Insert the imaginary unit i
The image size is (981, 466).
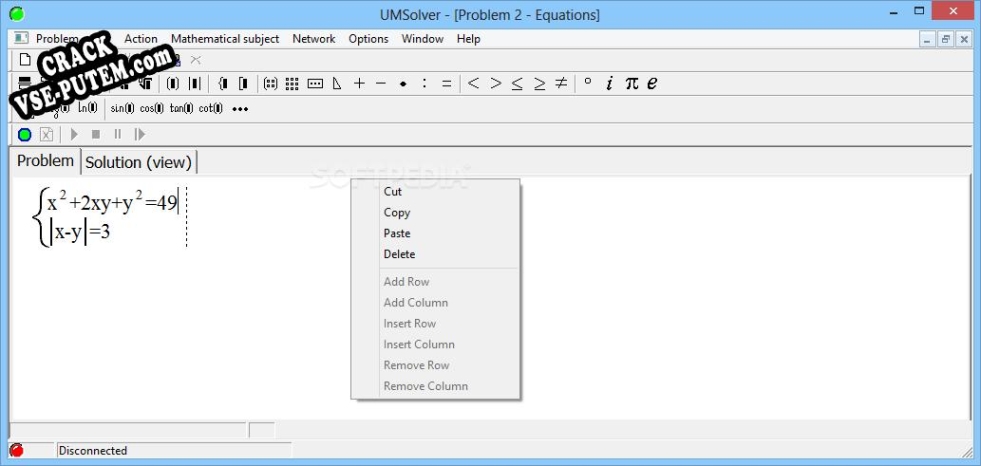click(609, 83)
